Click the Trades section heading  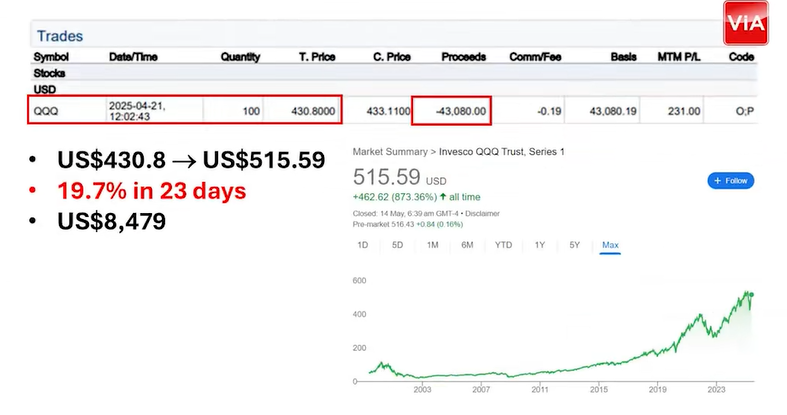60,36
